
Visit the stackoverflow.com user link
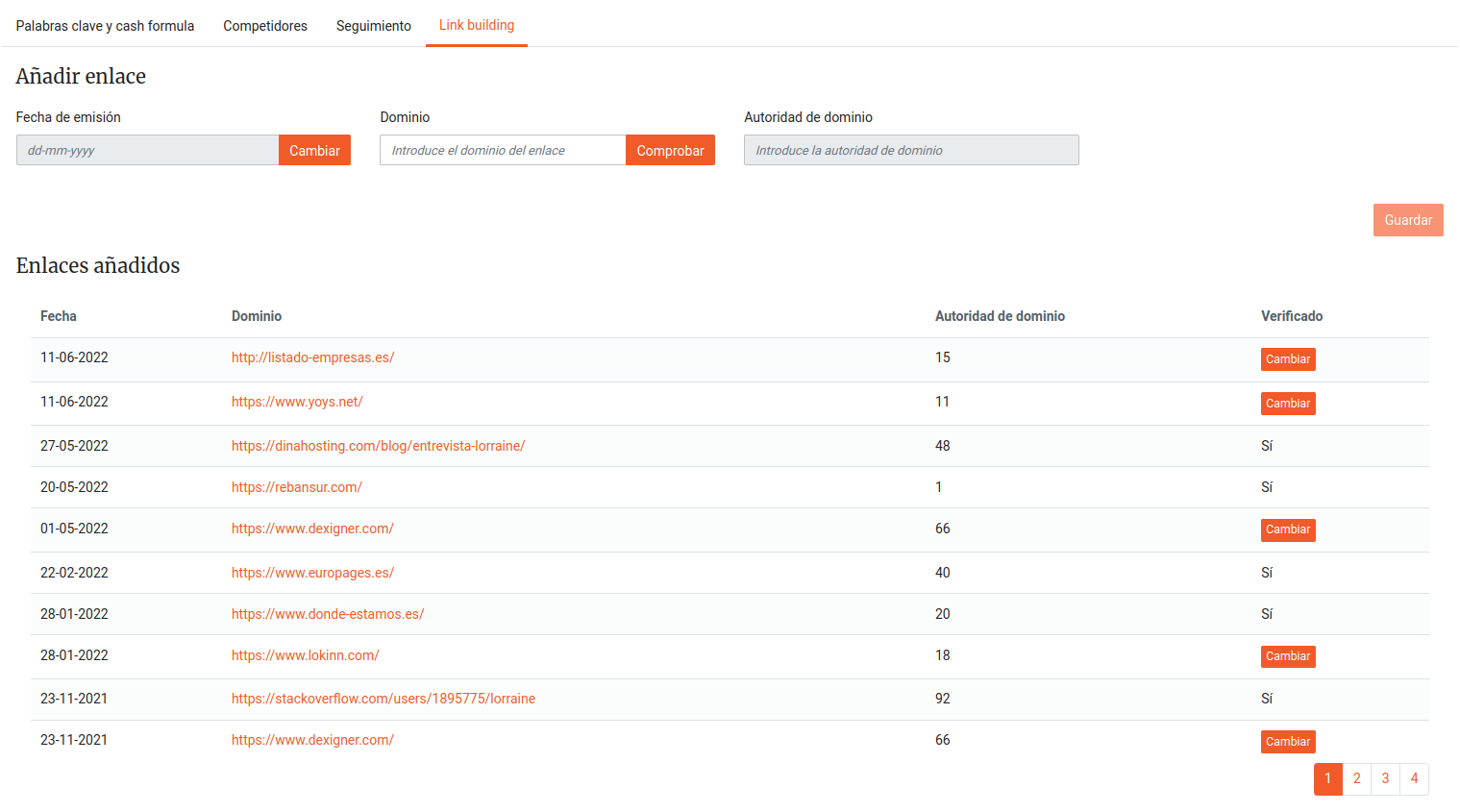coord(383,699)
